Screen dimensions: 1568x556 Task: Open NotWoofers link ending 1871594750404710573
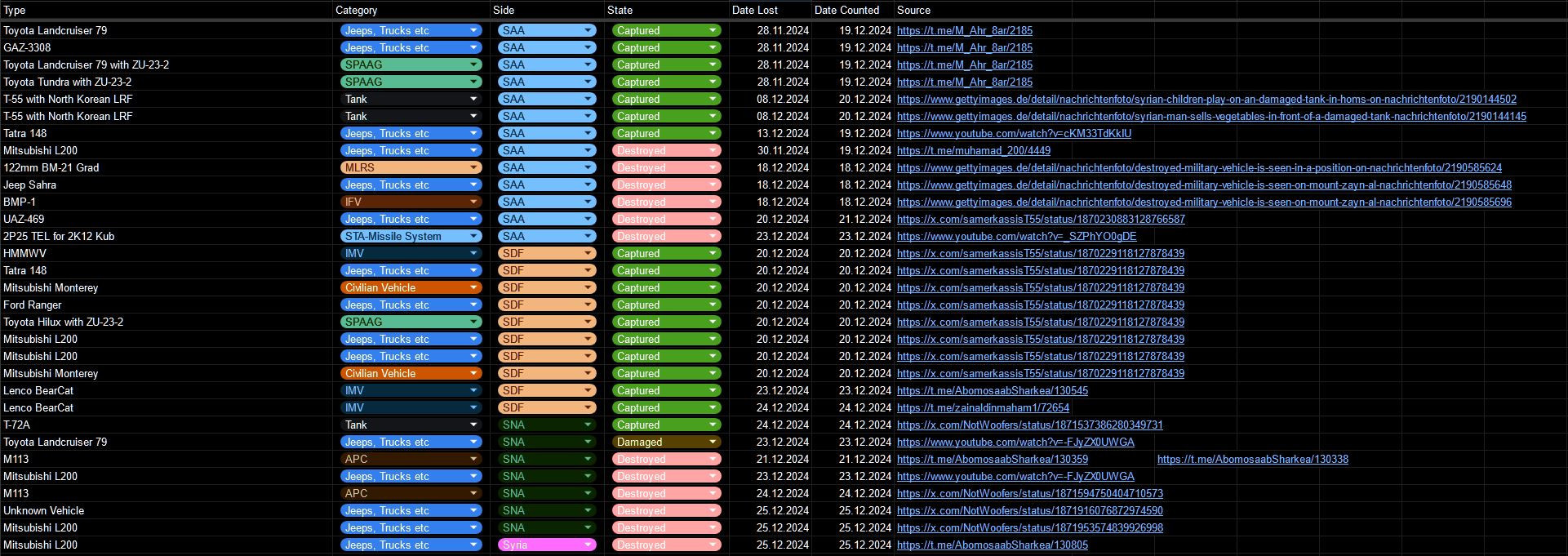click(1030, 493)
